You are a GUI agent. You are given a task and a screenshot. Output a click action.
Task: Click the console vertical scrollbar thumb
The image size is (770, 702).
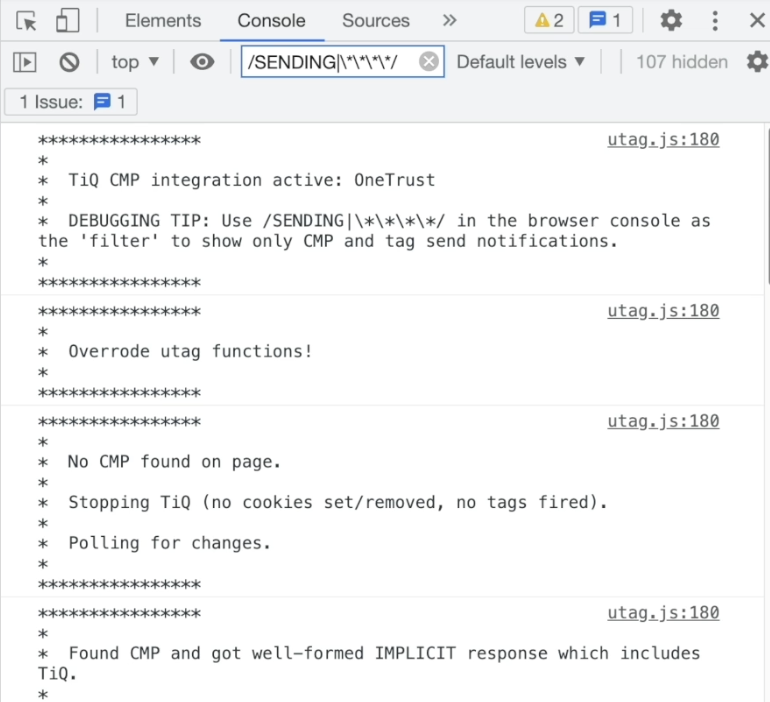[x=767, y=205]
